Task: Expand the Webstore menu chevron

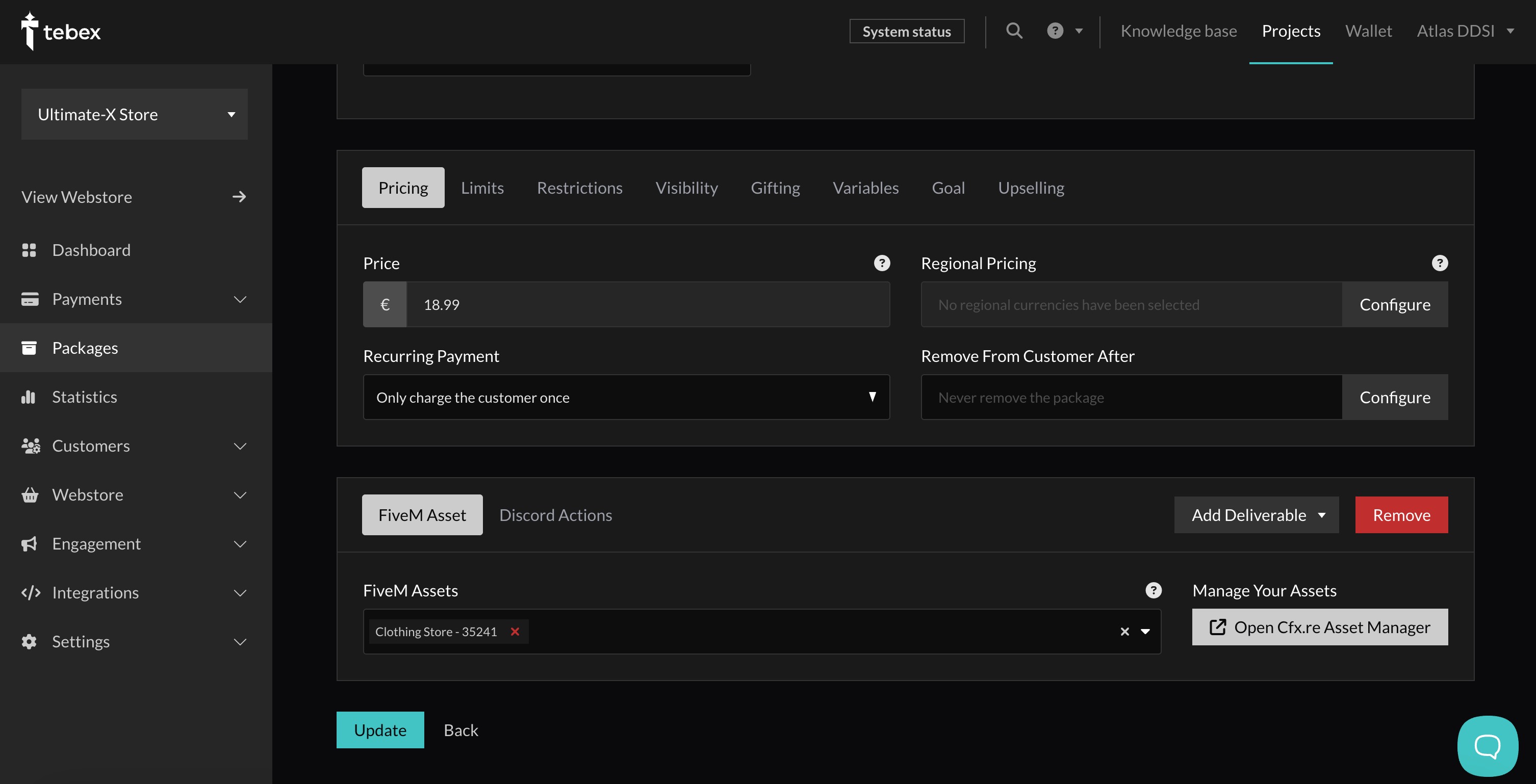Action: pos(240,494)
